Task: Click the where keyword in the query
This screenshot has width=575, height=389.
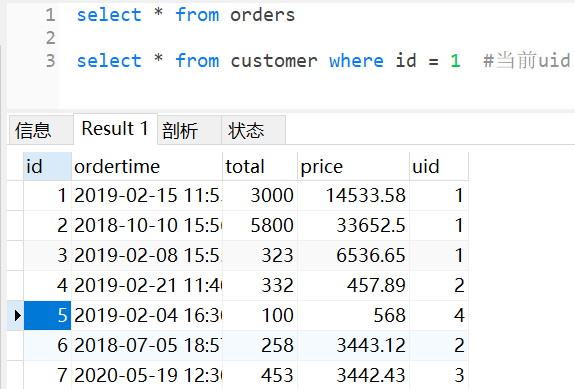Action: click(356, 61)
